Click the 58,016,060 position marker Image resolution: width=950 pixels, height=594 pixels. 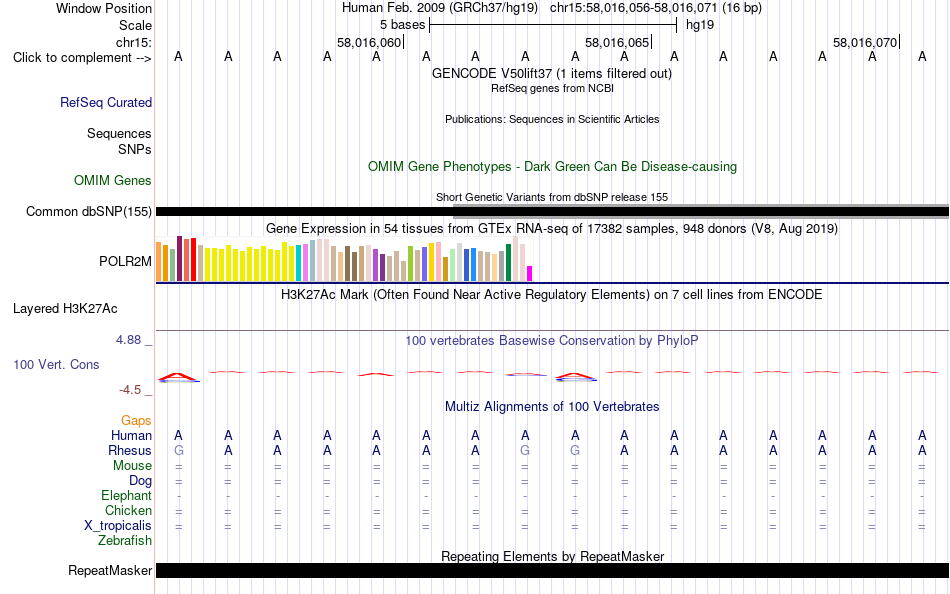[369, 42]
